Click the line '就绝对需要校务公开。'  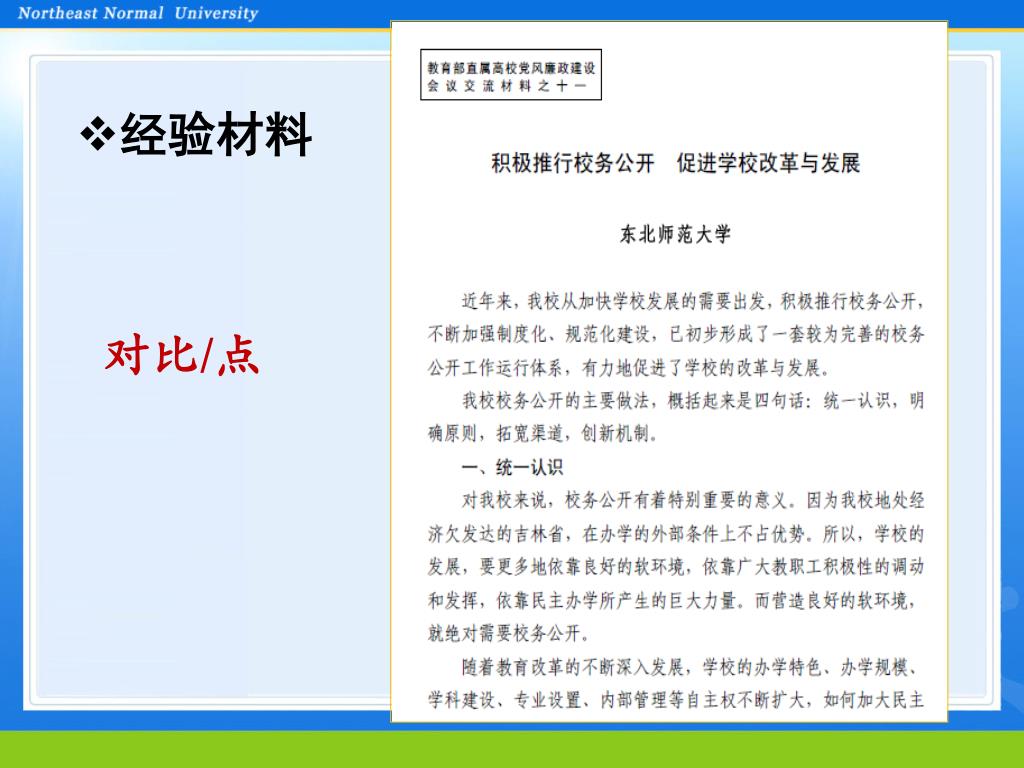coord(510,632)
